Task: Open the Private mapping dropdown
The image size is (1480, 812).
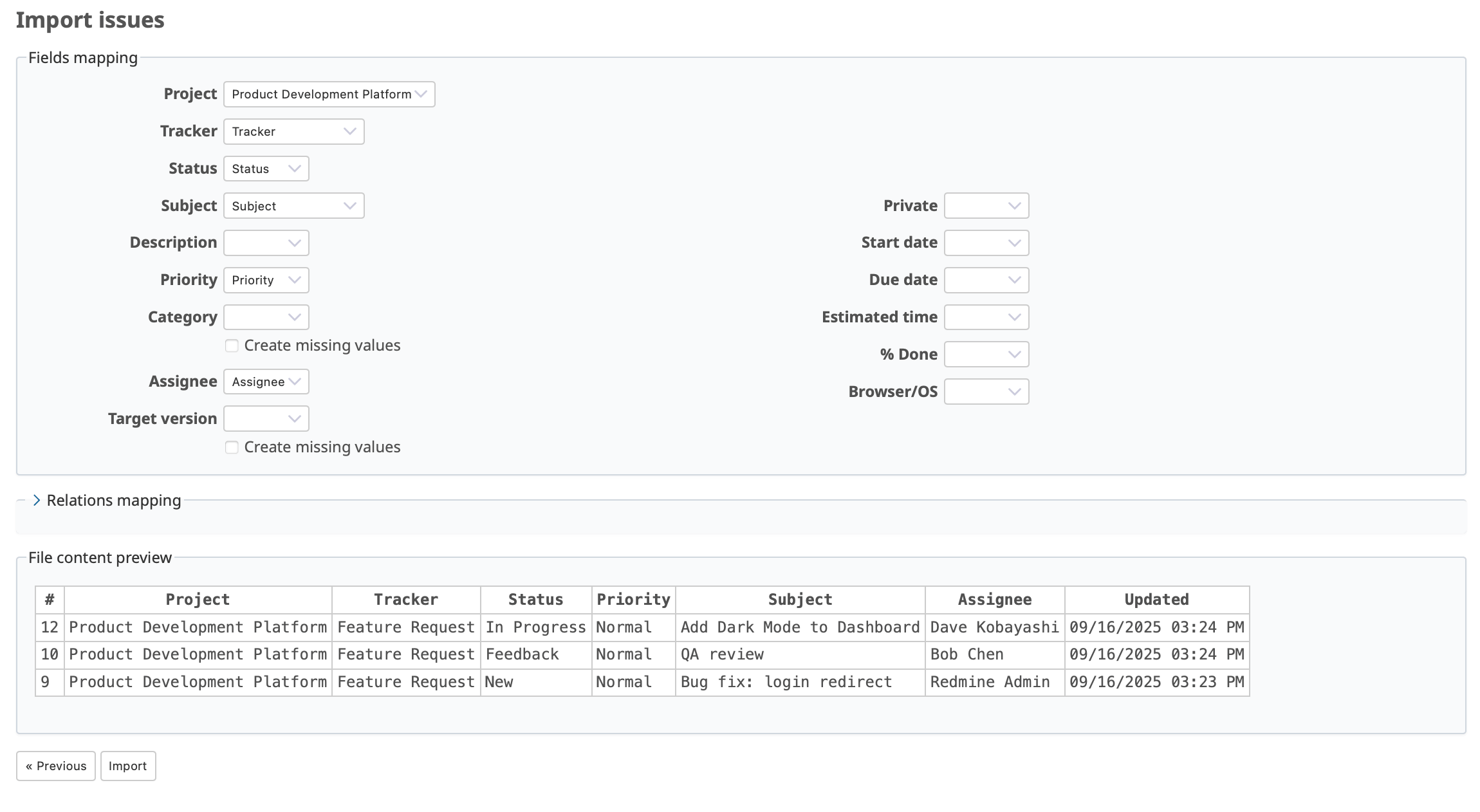Action: tap(986, 206)
